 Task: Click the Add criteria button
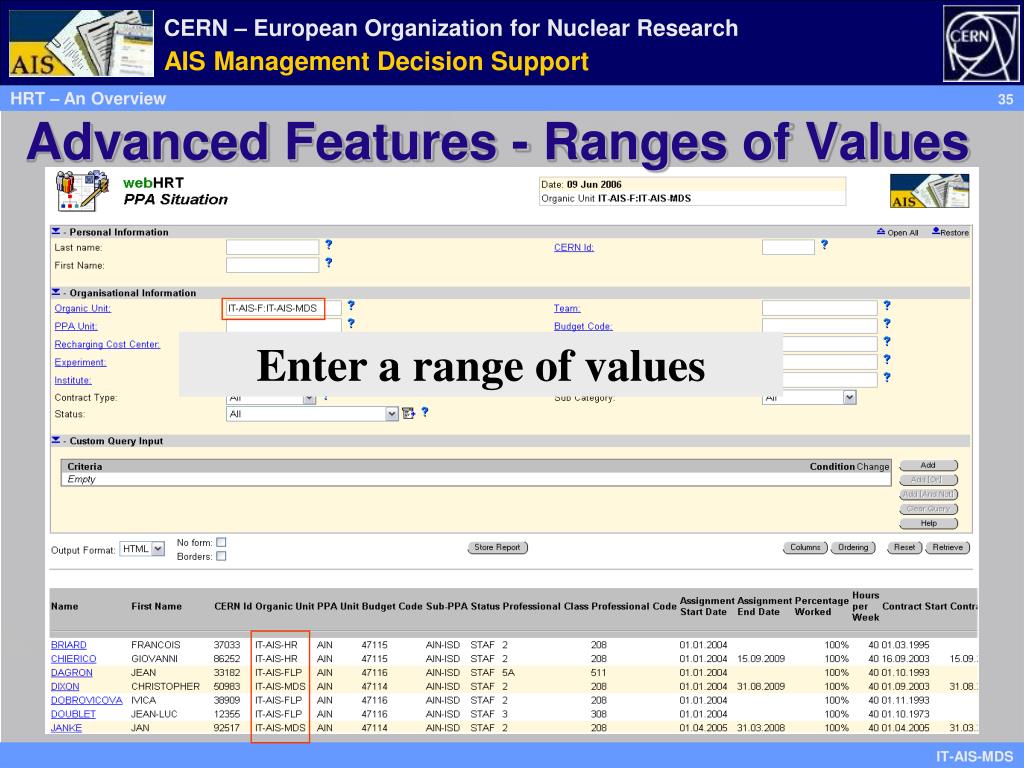929,466
